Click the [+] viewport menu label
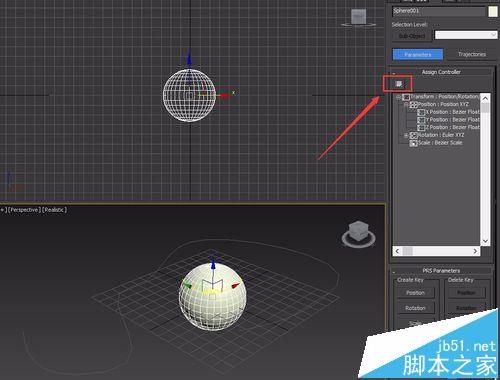The height and width of the screenshot is (380, 500). [x=3, y=210]
